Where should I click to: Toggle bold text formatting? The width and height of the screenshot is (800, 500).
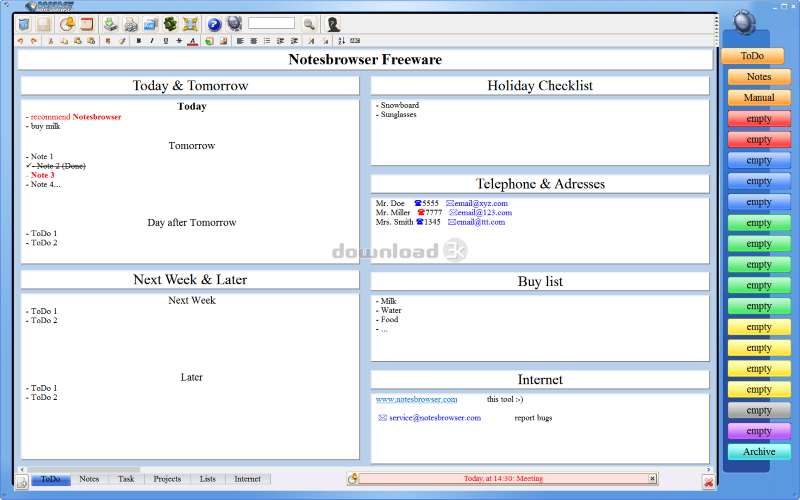(x=138, y=41)
